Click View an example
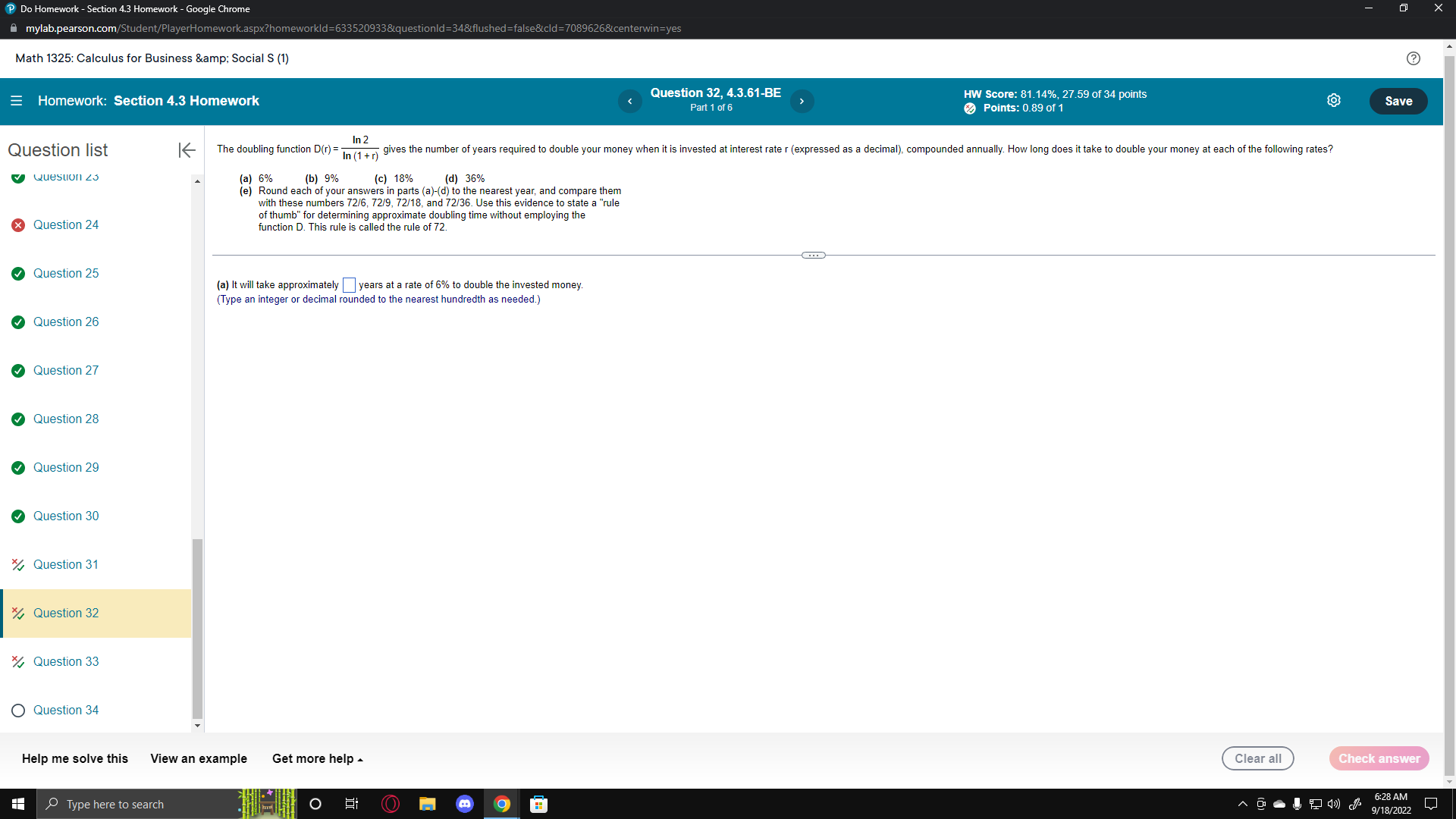Screen dimensions: 1456x819 199,758
